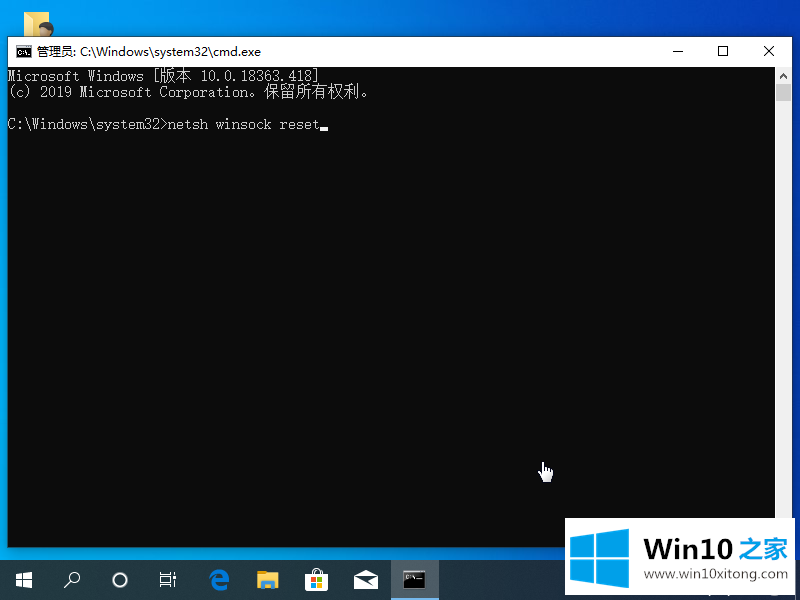
Task: Click the scrollbar up arrow in cmd
Action: [783, 75]
